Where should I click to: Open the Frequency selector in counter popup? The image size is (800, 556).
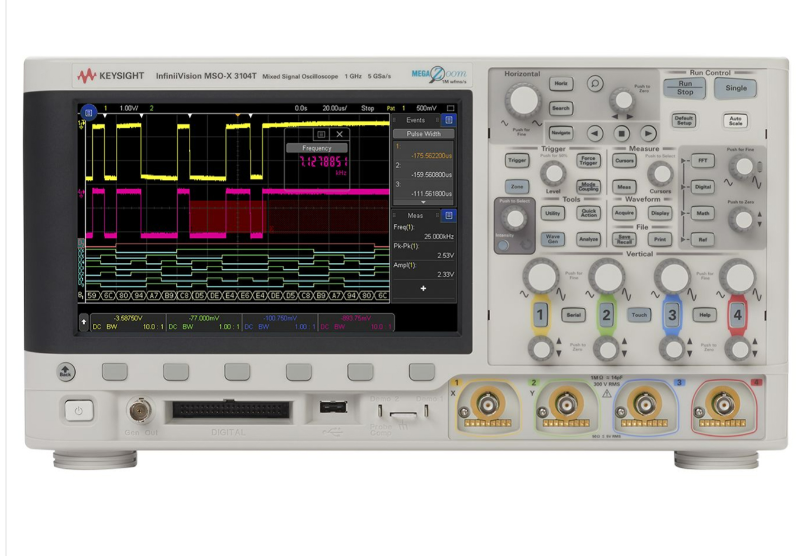point(317,148)
